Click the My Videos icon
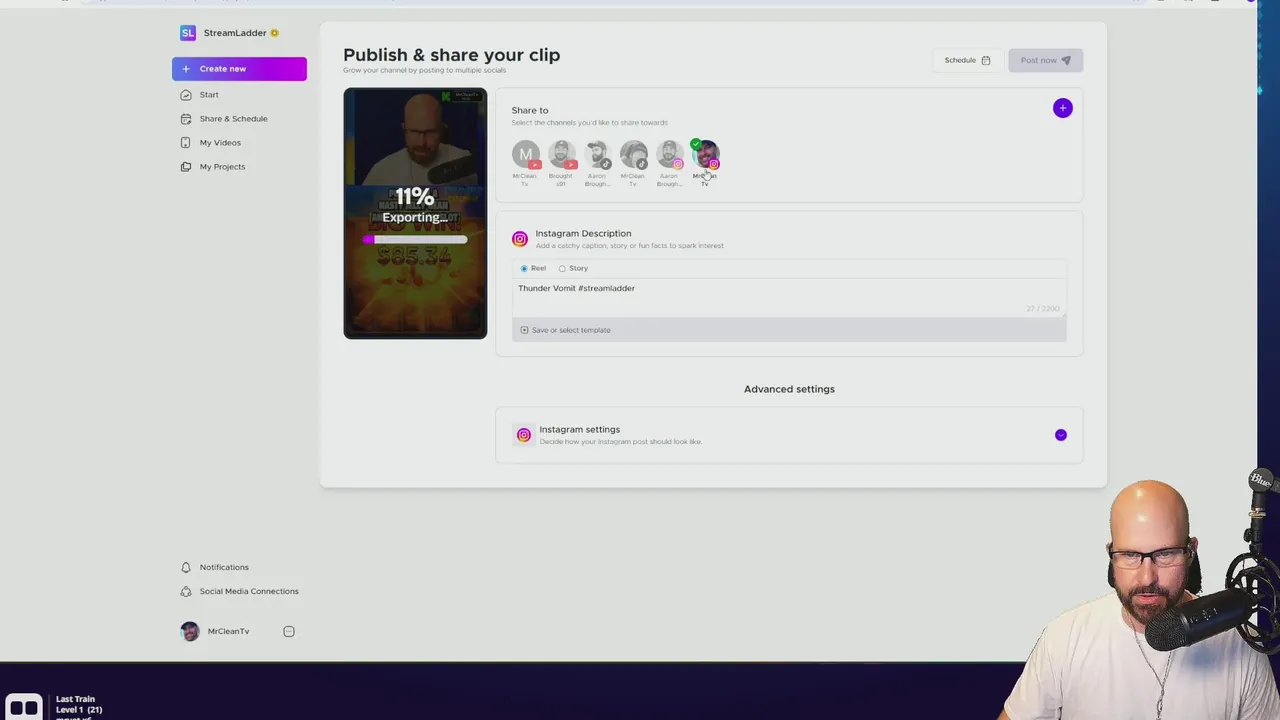This screenshot has height=720, width=1280. tap(186, 143)
